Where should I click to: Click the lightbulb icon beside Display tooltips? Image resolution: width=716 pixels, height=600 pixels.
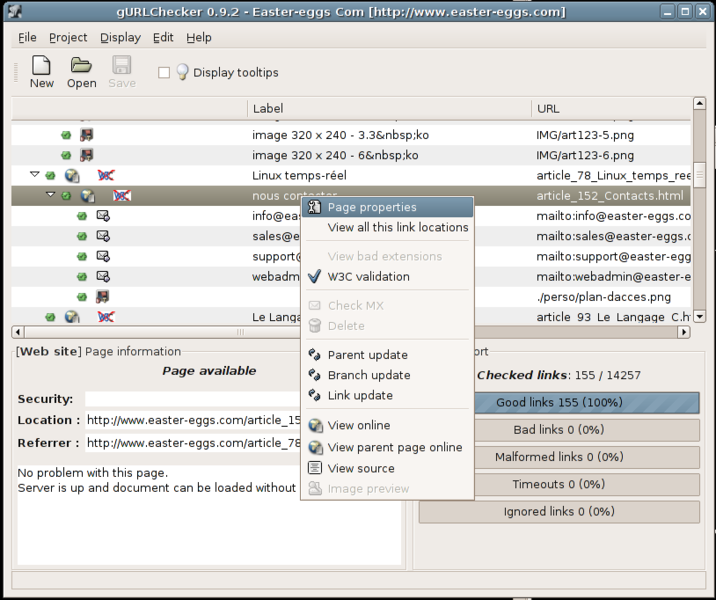182,72
